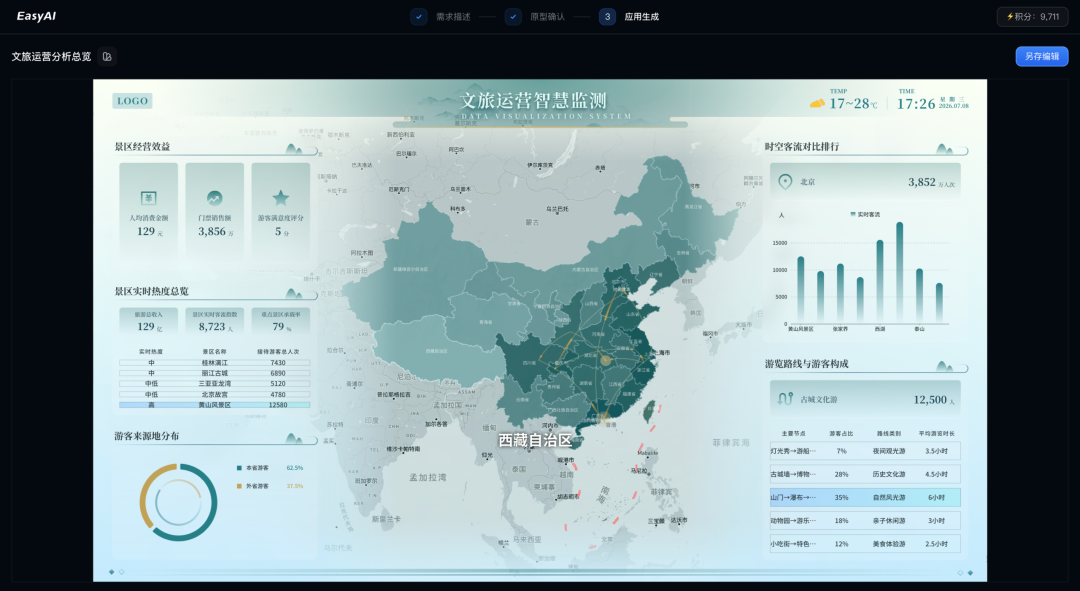
Task: Click the LOGO badge in the dashboard
Action: point(132,101)
